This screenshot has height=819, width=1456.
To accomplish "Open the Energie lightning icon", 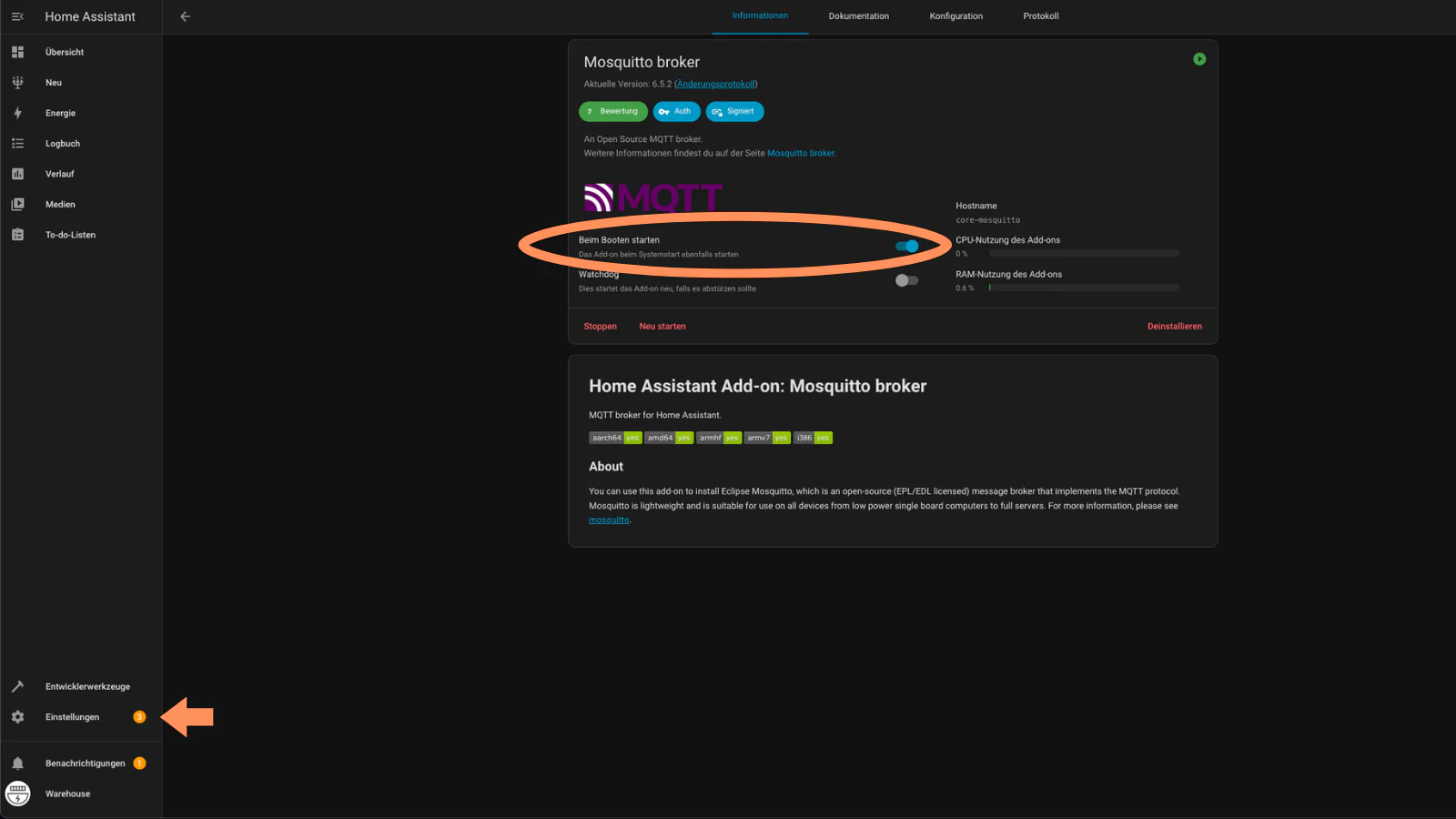I will pyautogui.click(x=17, y=113).
